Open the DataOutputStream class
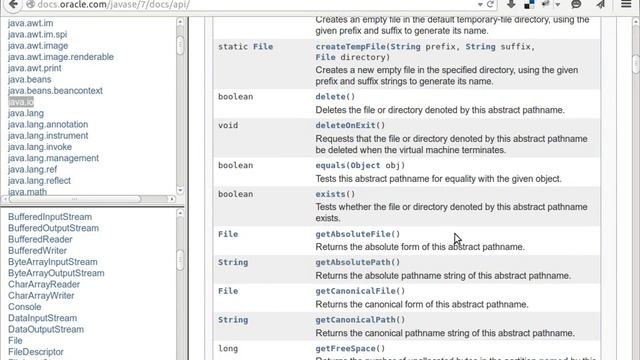The width and height of the screenshot is (640, 360). [46, 329]
